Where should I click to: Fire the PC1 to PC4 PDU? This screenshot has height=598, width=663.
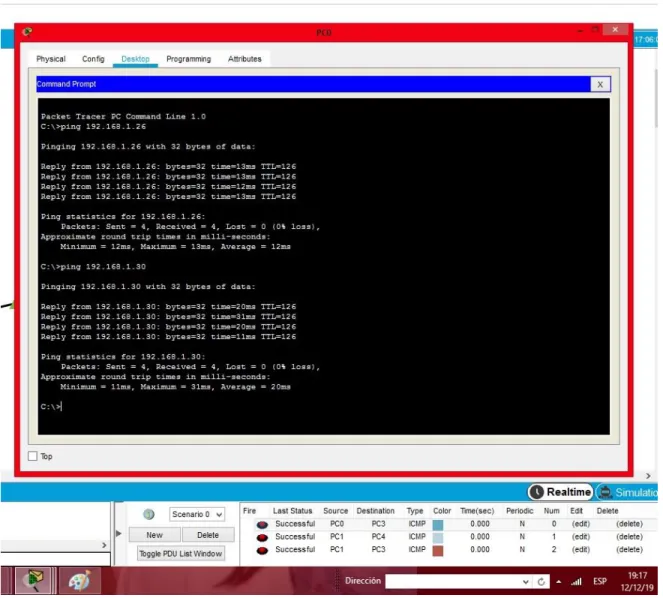tap(262, 537)
